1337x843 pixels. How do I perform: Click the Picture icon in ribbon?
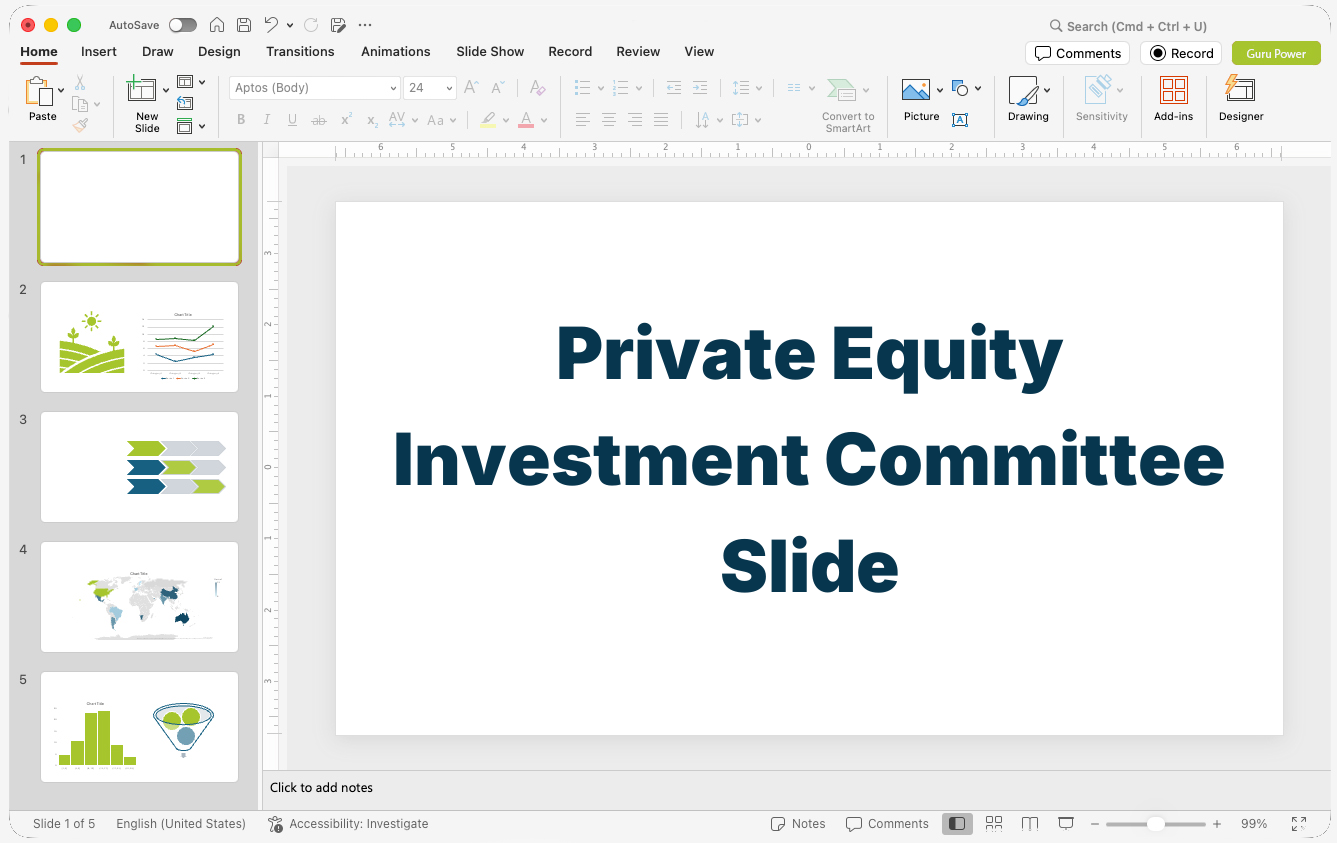[916, 91]
